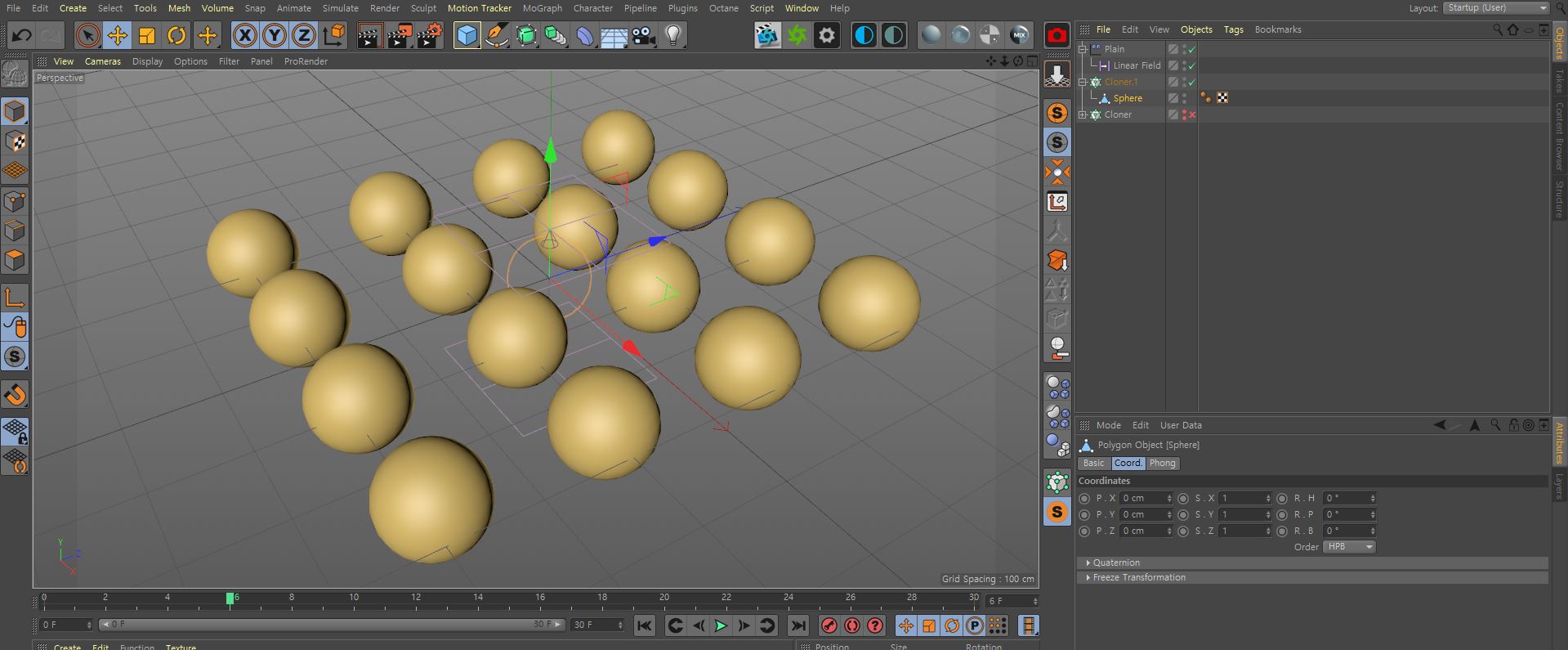Click the S . X scale field

click(x=1245, y=498)
